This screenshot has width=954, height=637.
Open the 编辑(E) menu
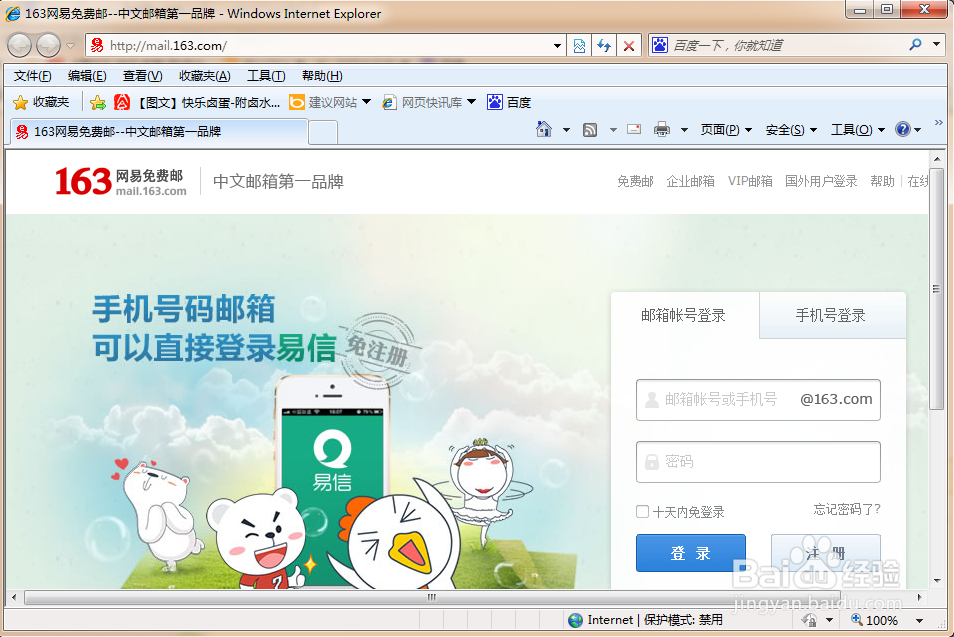[87, 76]
